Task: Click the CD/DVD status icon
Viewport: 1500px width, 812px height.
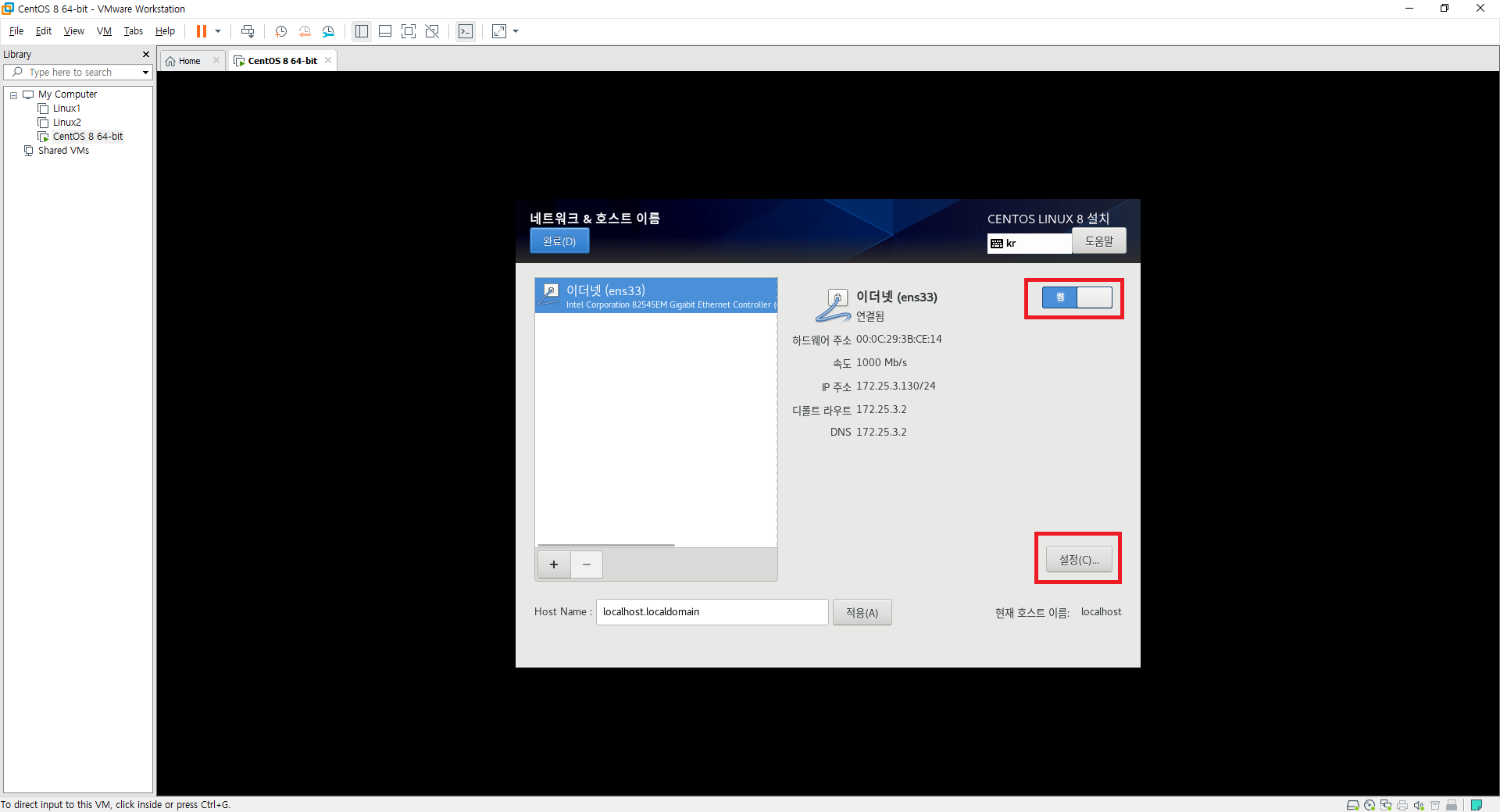Action: 1370,805
